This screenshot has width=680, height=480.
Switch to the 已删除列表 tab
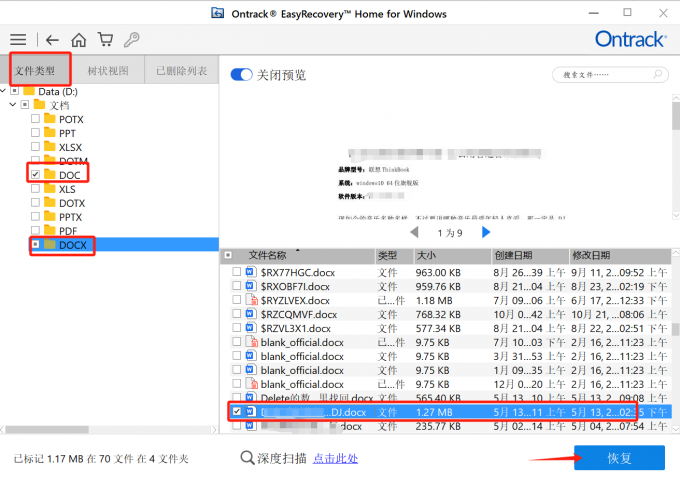click(x=182, y=71)
